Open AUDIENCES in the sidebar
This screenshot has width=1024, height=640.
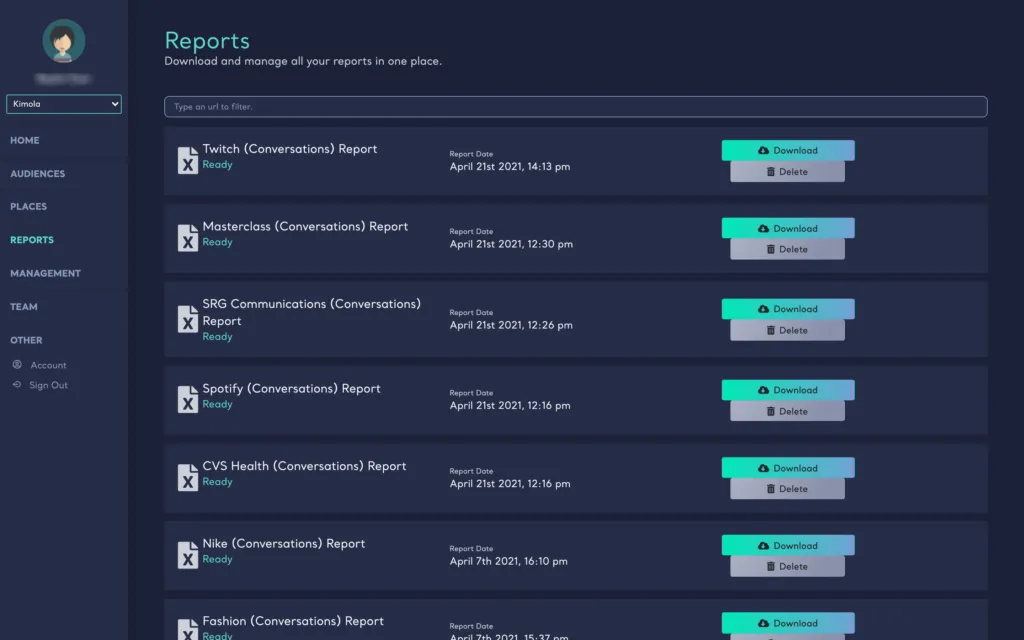coord(37,174)
